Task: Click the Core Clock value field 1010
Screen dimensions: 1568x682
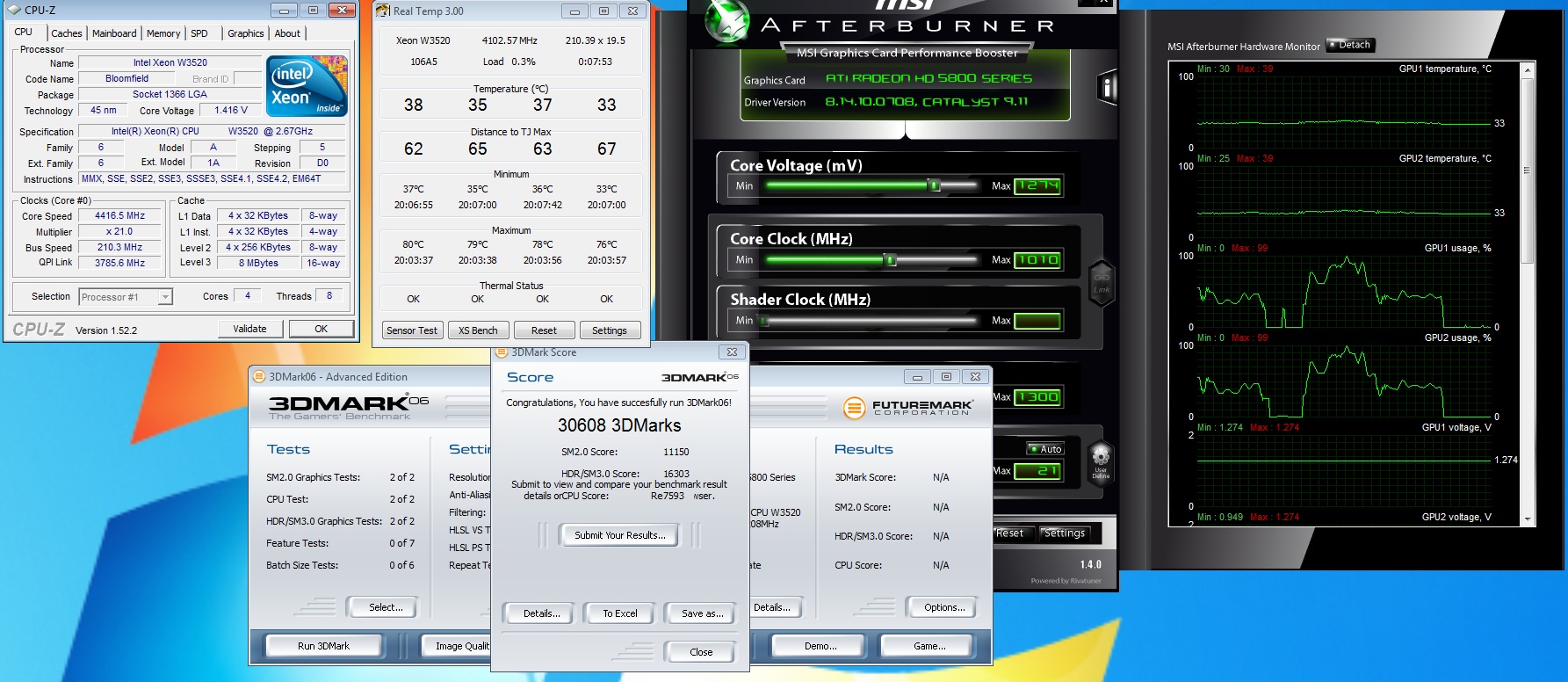Action: tap(1037, 259)
